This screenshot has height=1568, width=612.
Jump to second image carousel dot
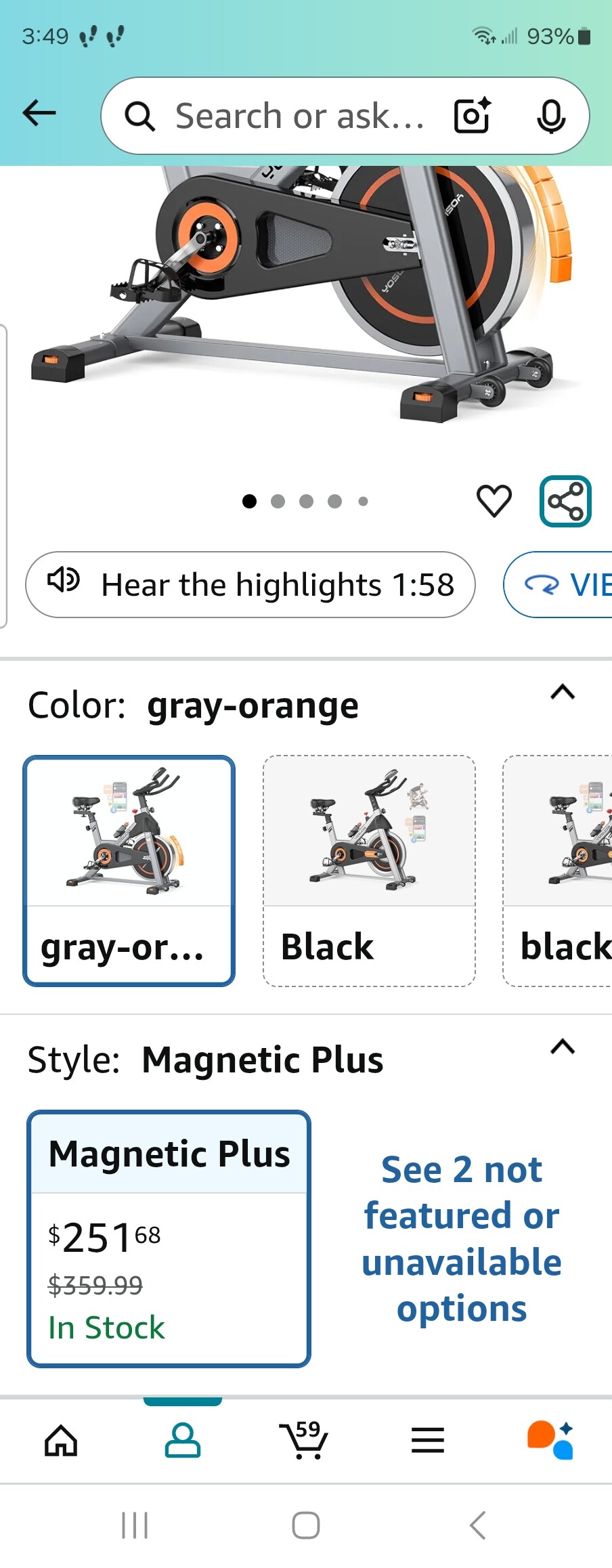(278, 501)
